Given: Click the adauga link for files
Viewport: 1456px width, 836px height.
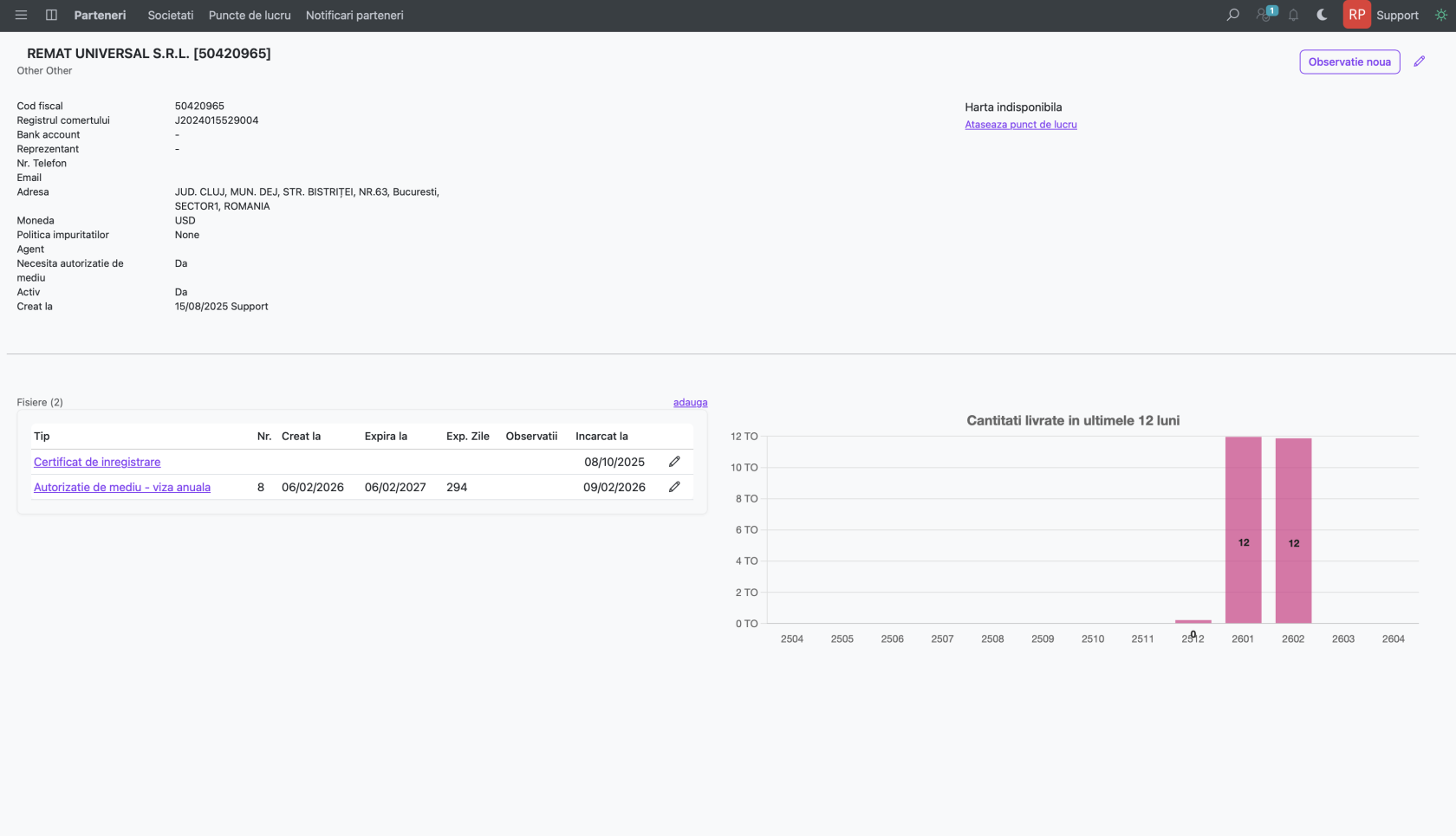Looking at the screenshot, I should click(690, 402).
